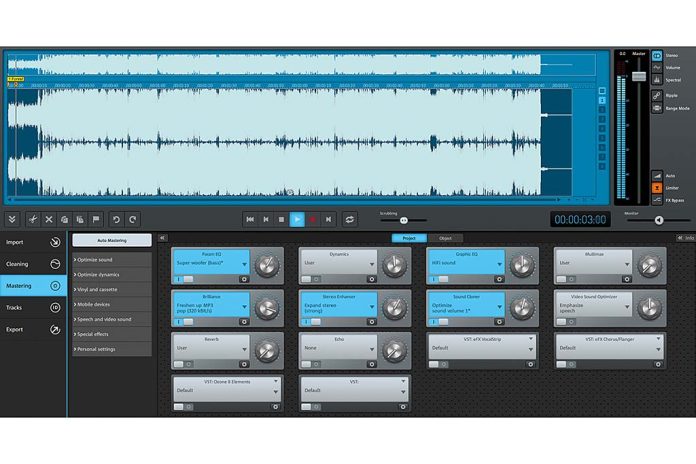Toggle FX Bypass
The image size is (696, 464).
tap(657, 200)
